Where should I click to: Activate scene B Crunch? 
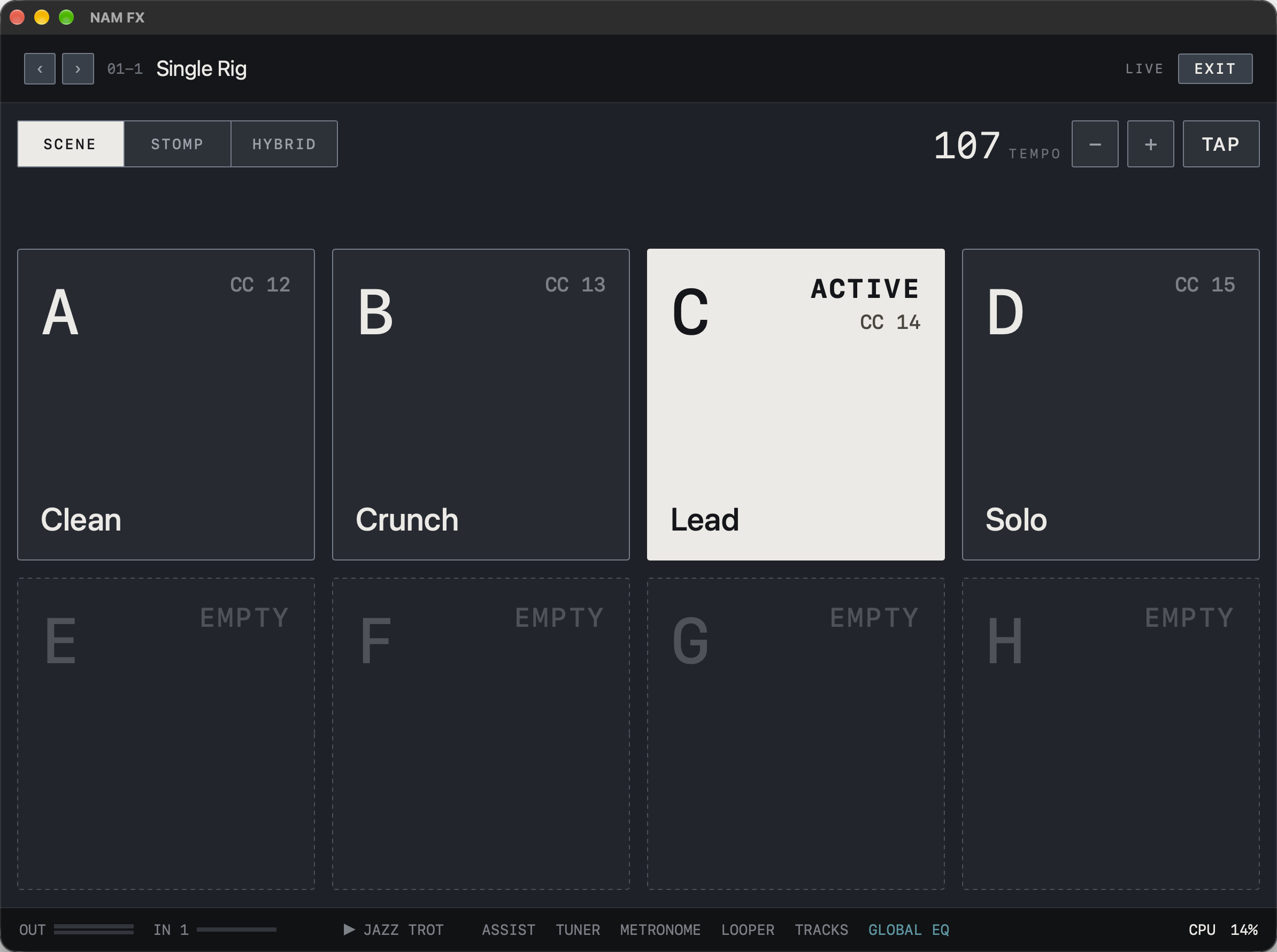pos(481,404)
